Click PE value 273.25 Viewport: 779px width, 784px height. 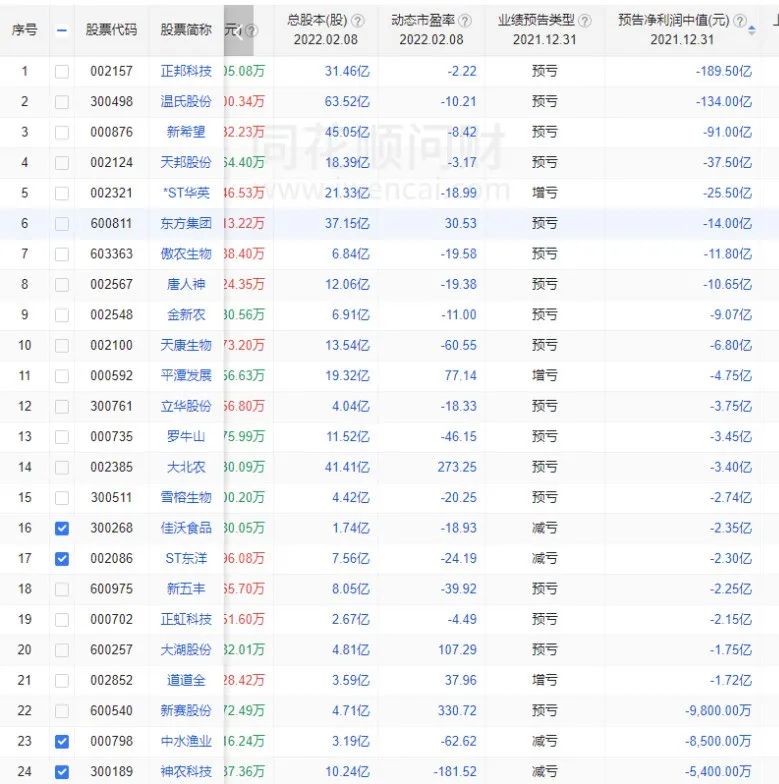[x=457, y=467]
